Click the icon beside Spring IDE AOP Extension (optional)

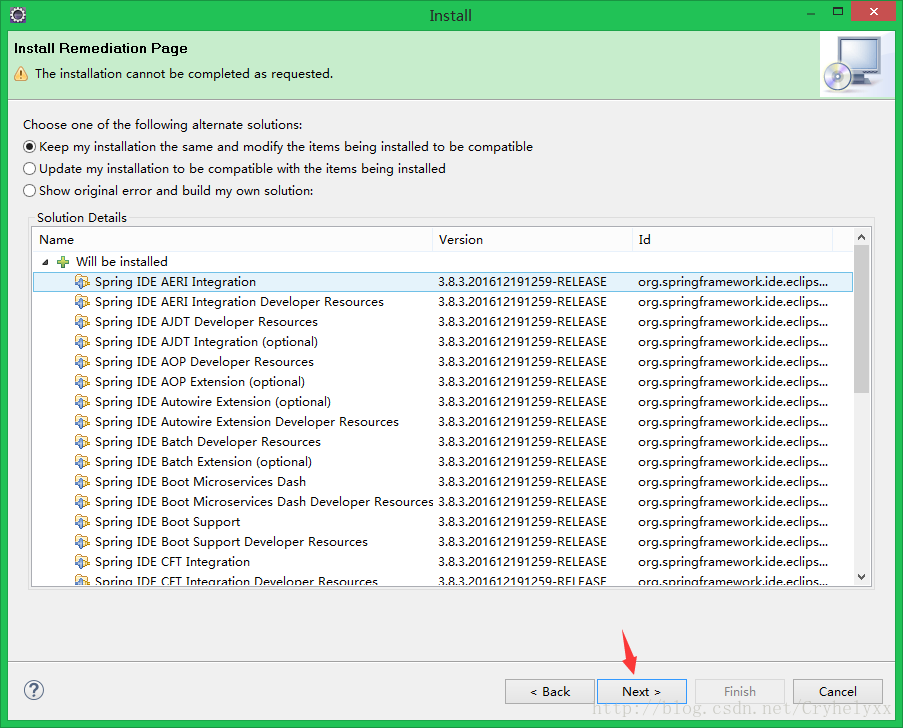(x=82, y=382)
